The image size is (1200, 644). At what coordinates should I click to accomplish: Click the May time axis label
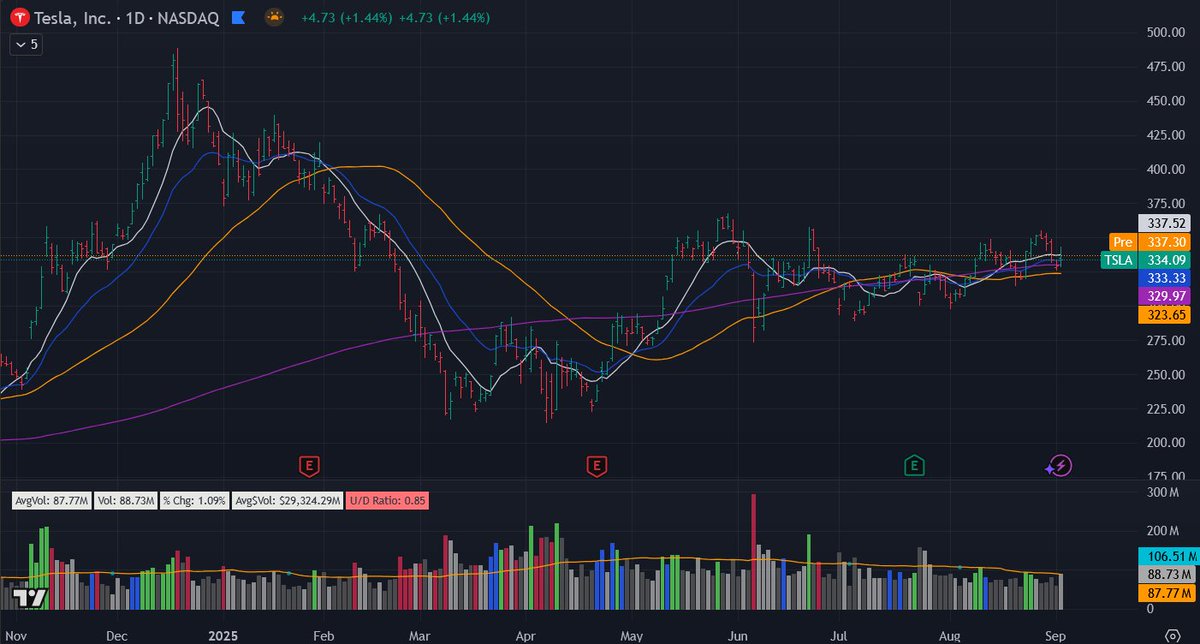[x=631, y=635]
